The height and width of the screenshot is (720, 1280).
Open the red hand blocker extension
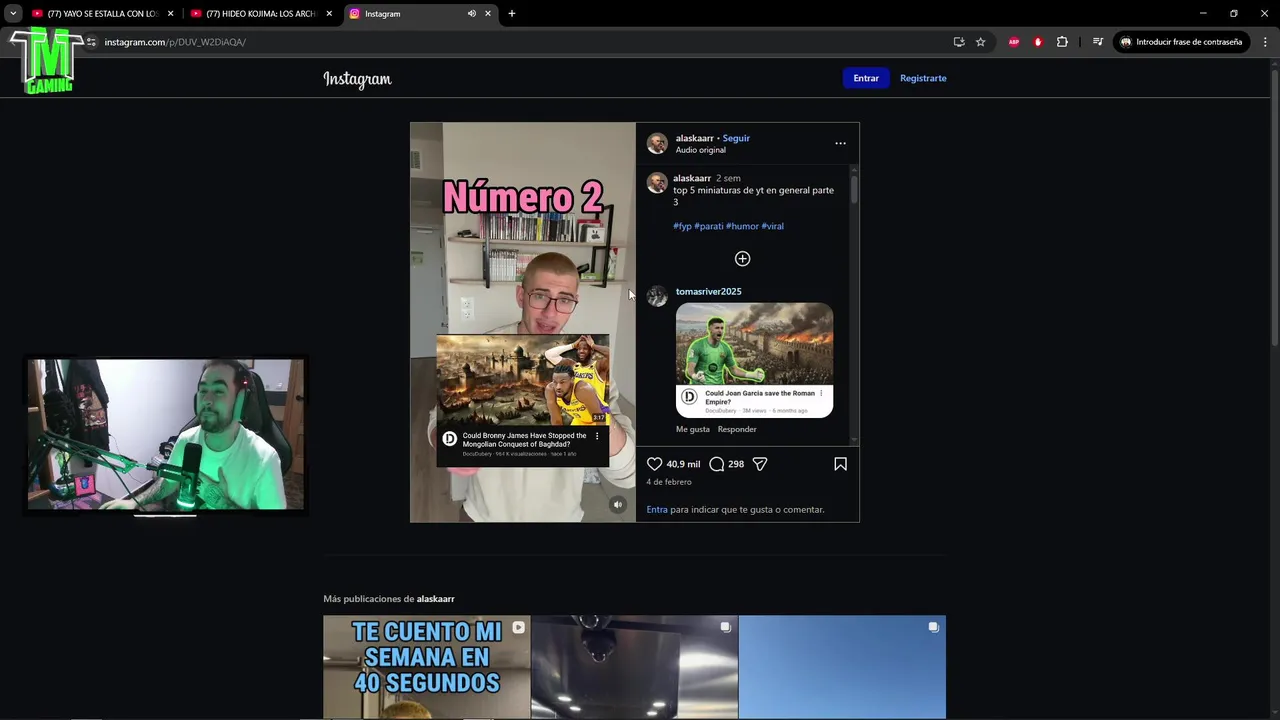(1038, 42)
